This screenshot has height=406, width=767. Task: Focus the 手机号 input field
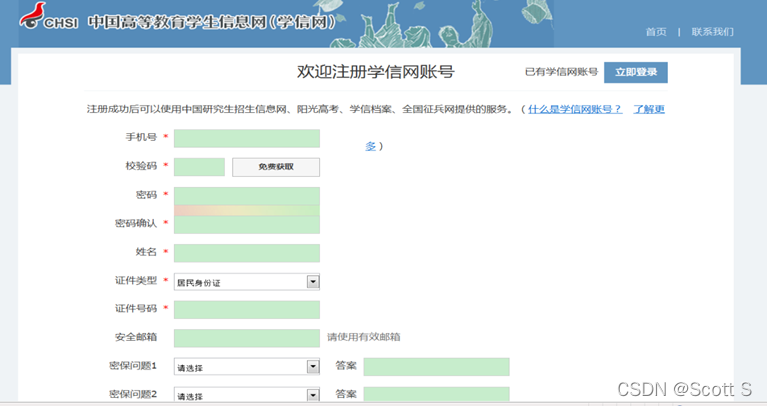[247, 138]
